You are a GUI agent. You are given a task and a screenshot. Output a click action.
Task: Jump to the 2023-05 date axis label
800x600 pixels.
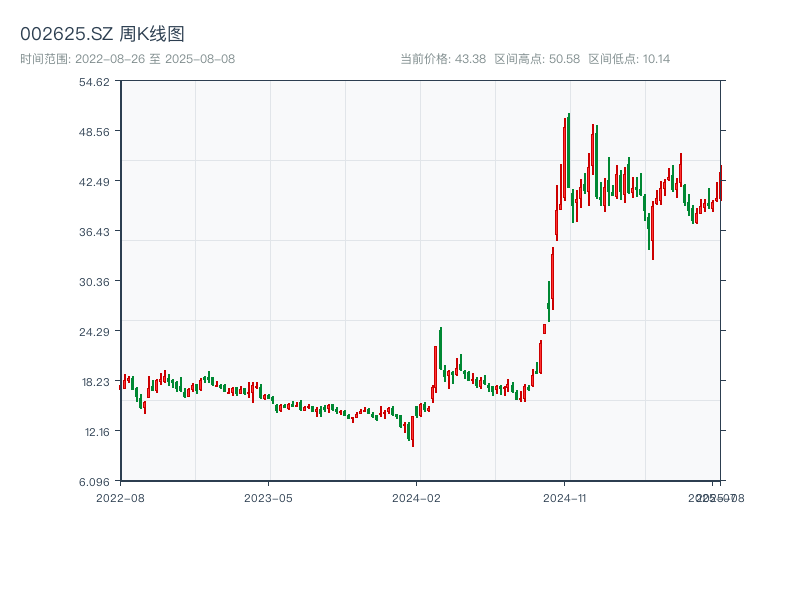(269, 497)
